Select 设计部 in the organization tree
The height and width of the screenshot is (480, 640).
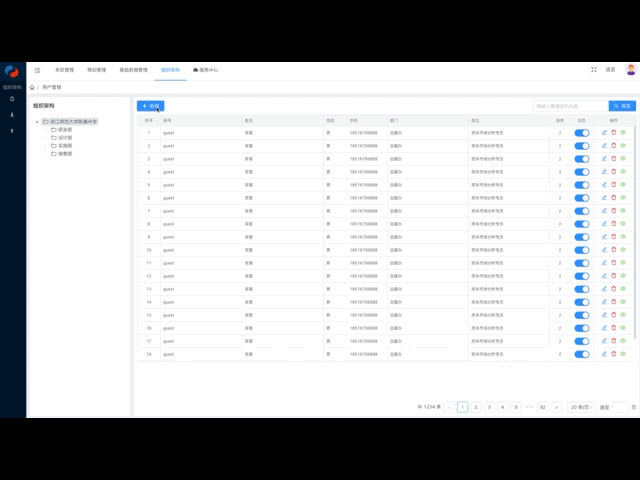click(65, 138)
